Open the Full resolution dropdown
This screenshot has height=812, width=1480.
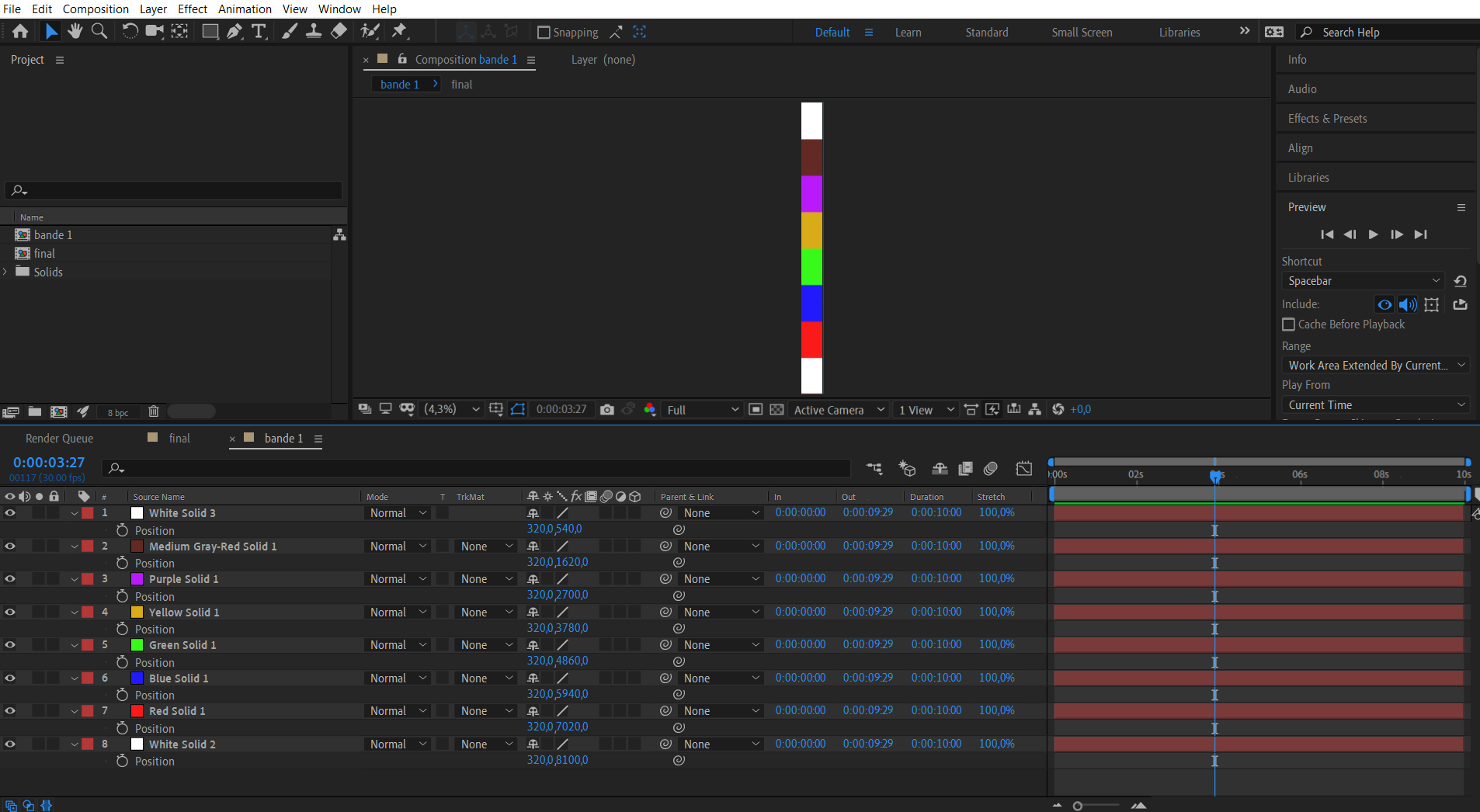702,410
